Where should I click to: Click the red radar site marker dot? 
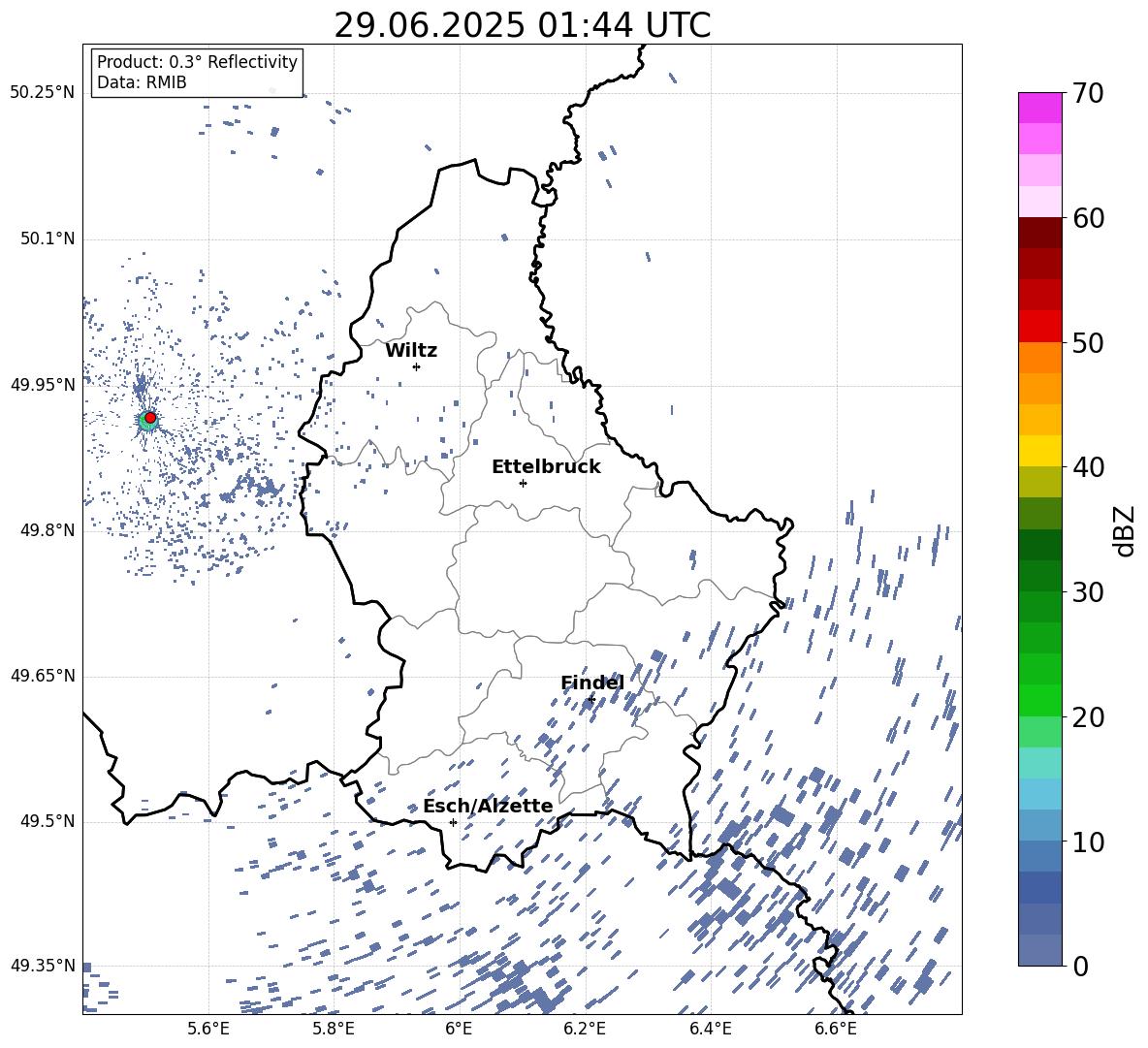pos(150,417)
